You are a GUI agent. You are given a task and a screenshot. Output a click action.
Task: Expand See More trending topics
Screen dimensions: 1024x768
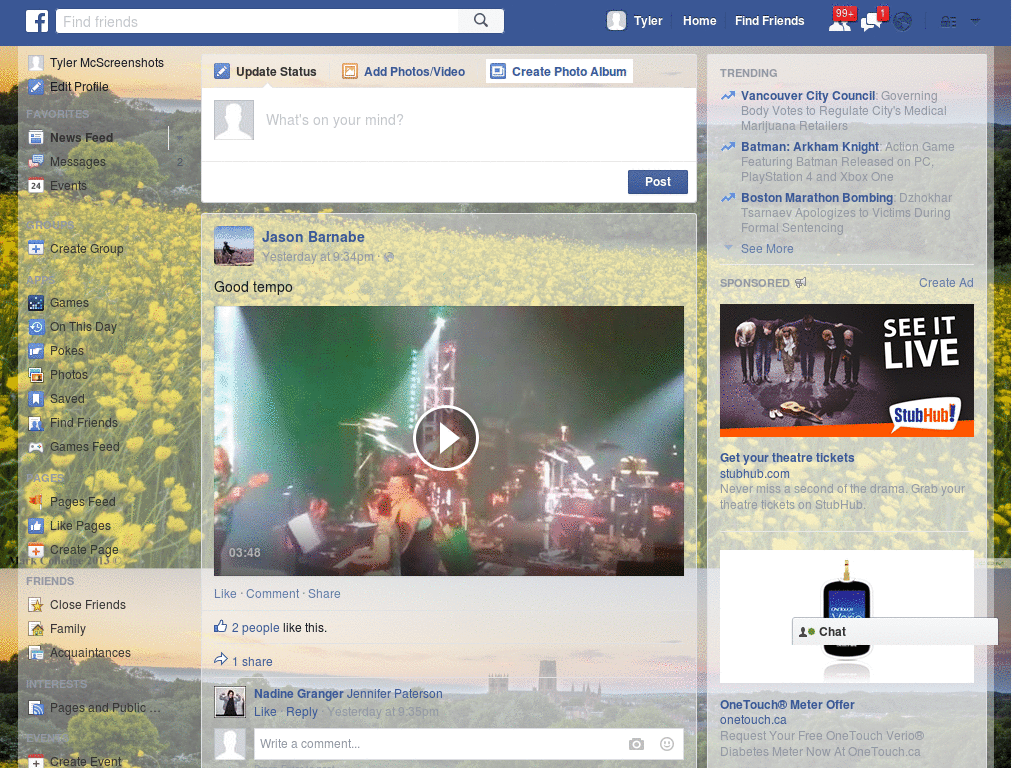pos(767,249)
